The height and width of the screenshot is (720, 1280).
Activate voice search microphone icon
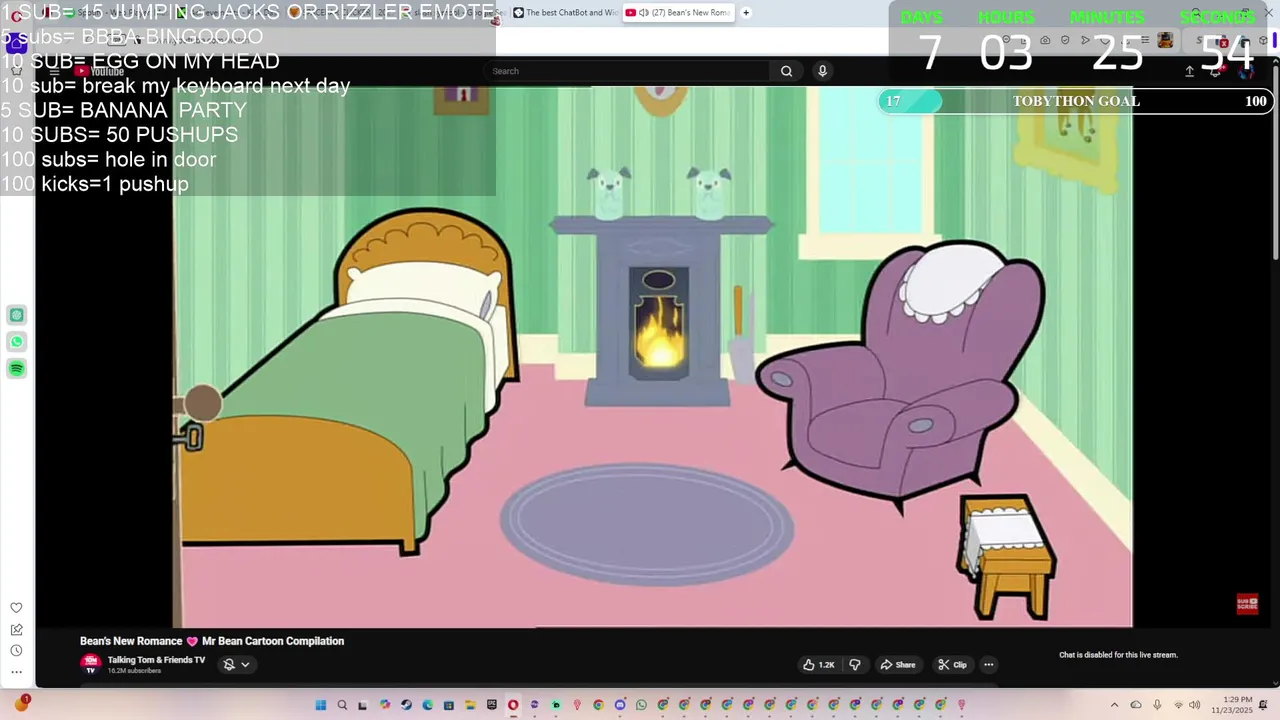pyautogui.click(x=822, y=71)
